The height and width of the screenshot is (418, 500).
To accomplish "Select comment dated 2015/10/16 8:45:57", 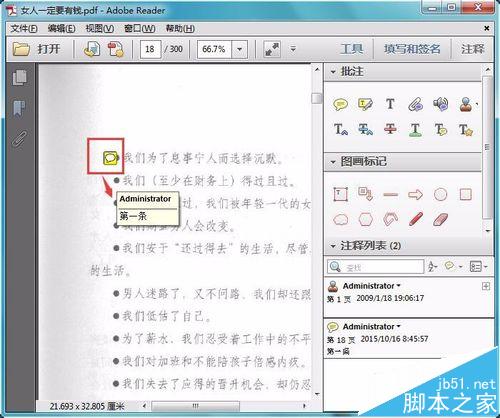I will pyautogui.click(x=409, y=339).
